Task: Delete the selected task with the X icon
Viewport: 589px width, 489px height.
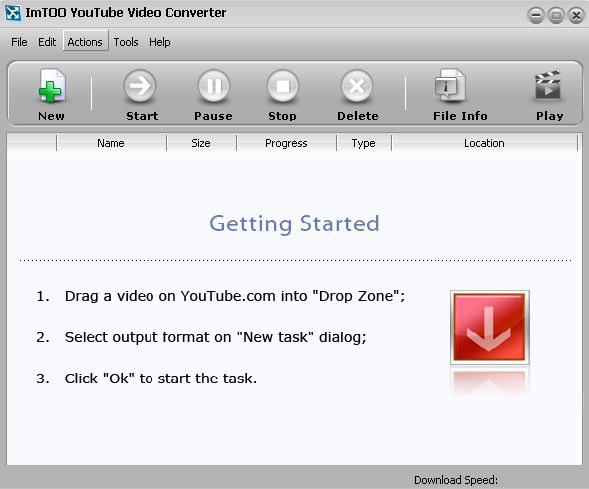Action: click(357, 86)
